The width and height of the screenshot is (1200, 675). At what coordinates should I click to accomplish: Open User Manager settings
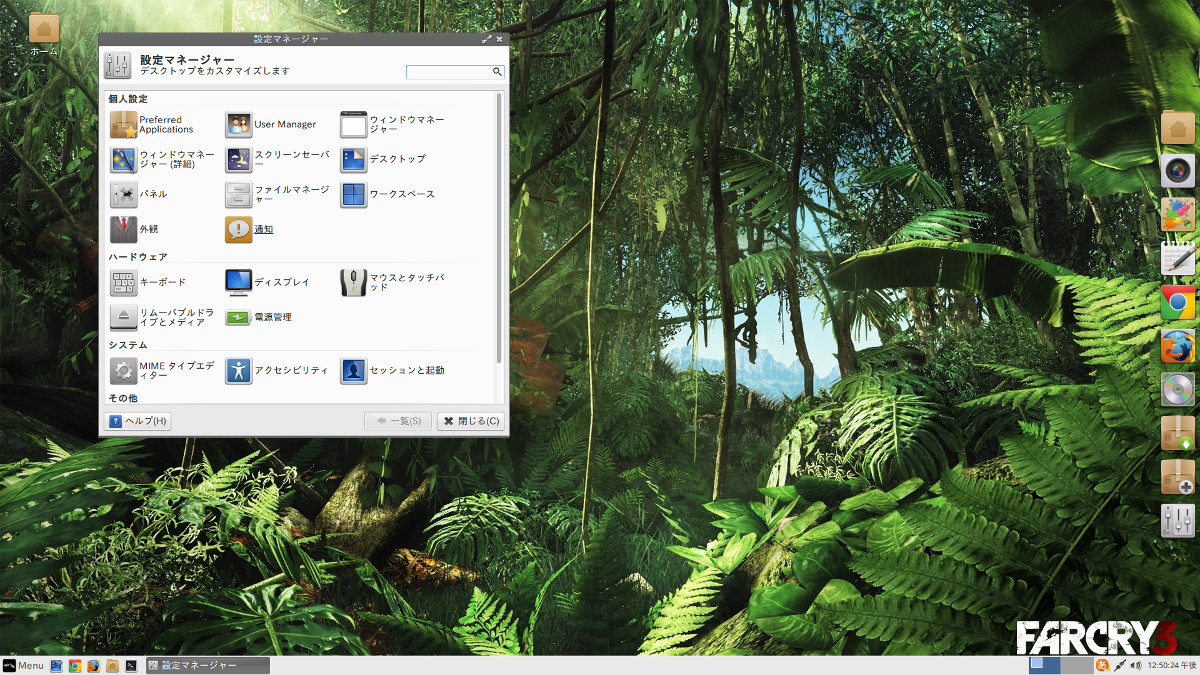pyautogui.click(x=271, y=125)
